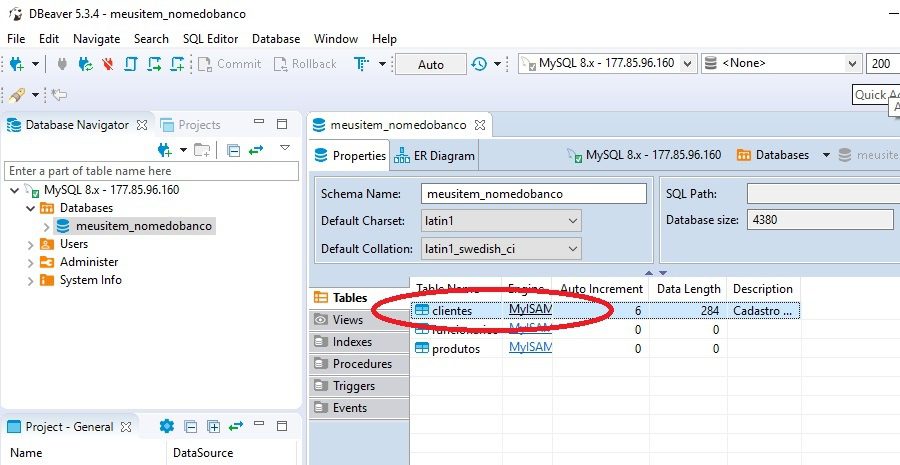Click the transaction mode T icon
900x465 pixels.
[361, 64]
